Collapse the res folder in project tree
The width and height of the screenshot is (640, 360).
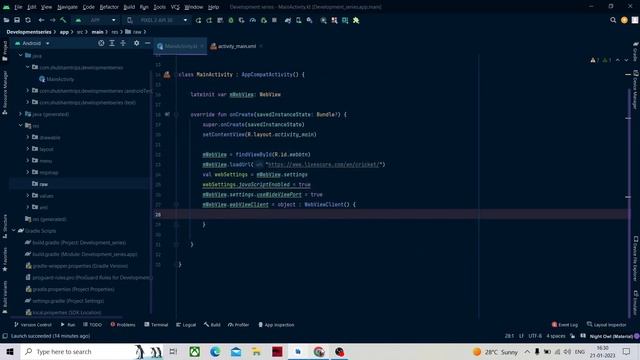pyautogui.click(x=21, y=125)
